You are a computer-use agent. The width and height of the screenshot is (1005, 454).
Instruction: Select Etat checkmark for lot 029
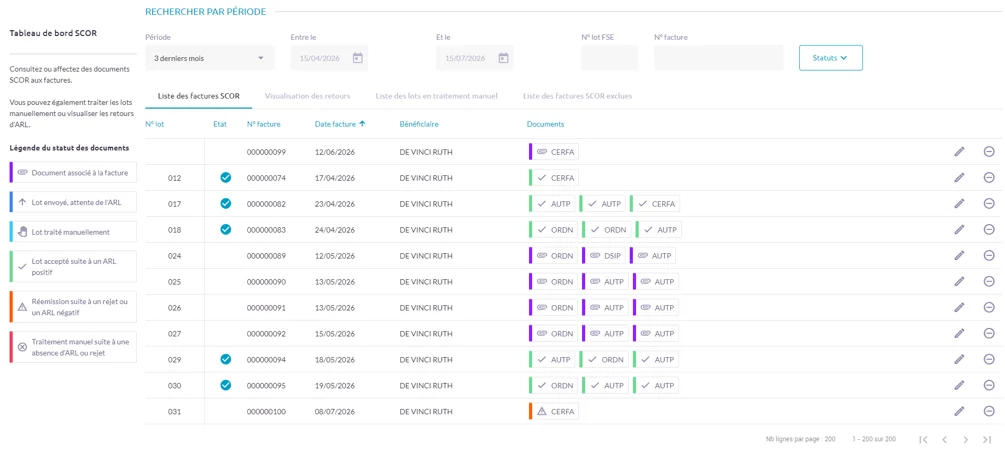click(x=225, y=359)
